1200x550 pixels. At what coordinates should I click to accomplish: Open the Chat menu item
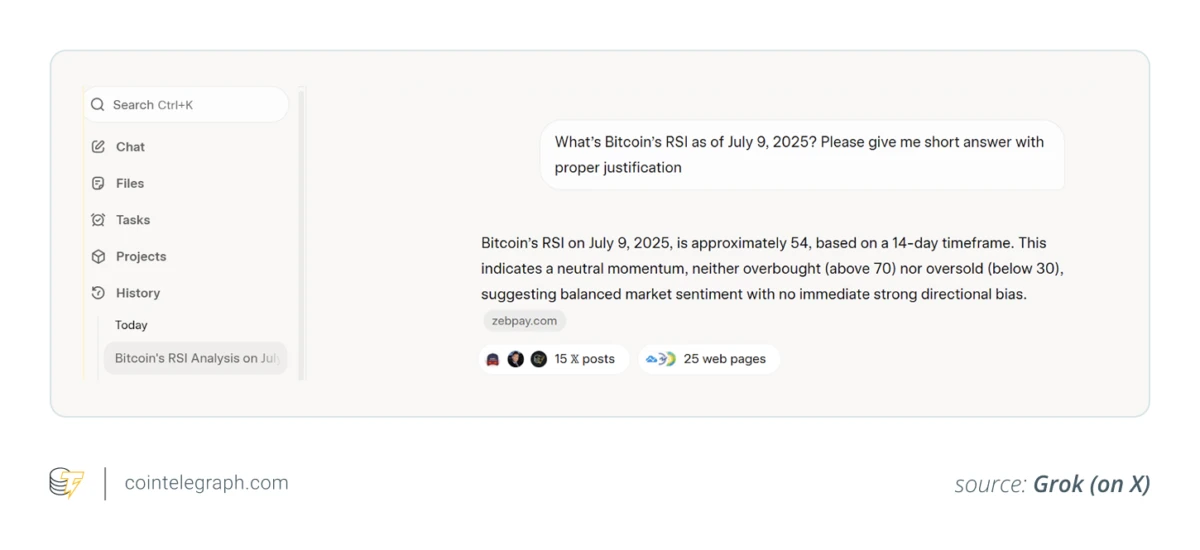pyautogui.click(x=130, y=147)
